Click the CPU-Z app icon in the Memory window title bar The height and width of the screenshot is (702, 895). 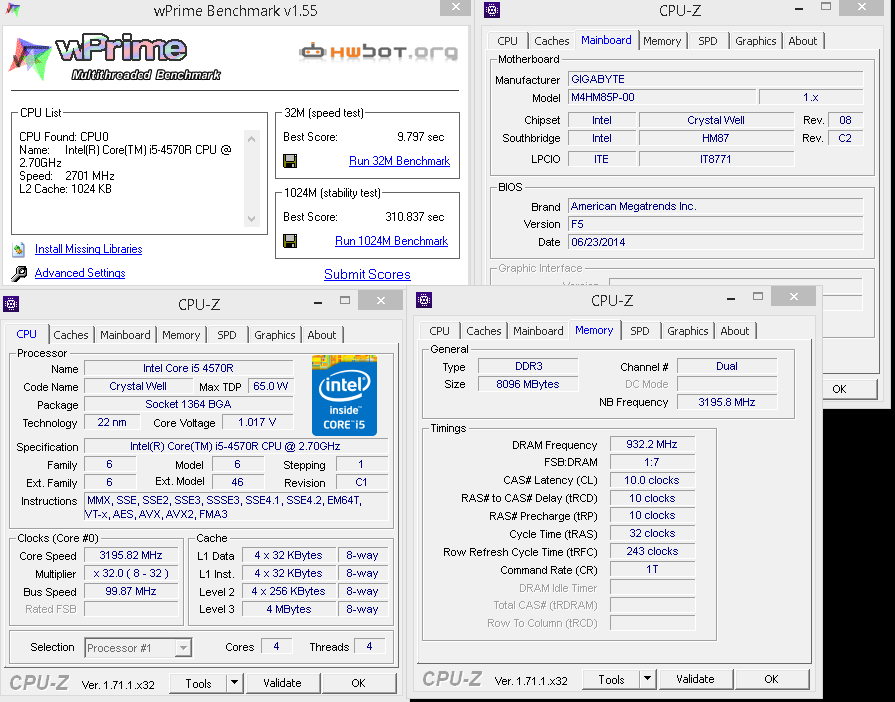[424, 300]
